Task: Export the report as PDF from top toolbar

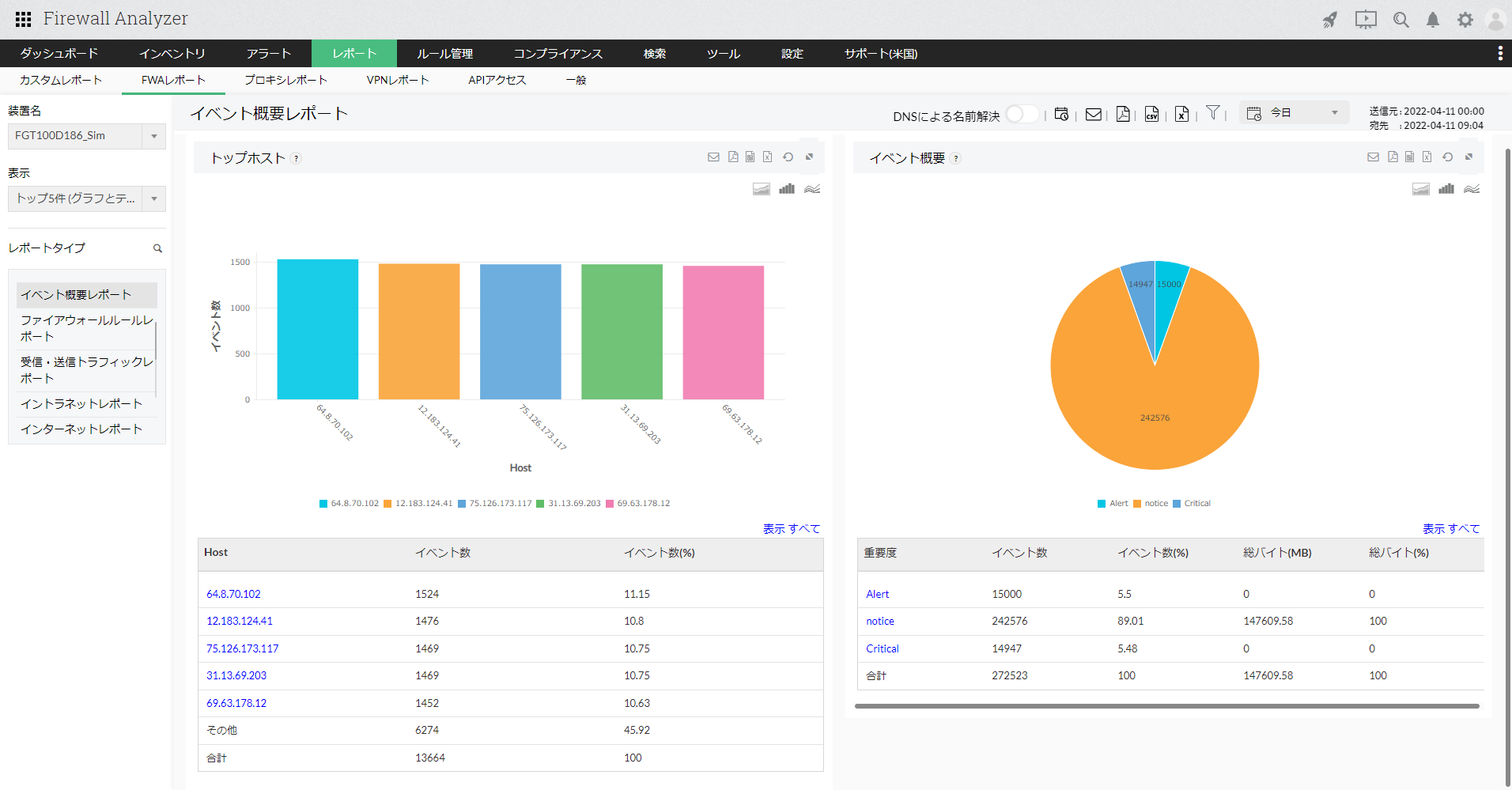Action: 1123,114
